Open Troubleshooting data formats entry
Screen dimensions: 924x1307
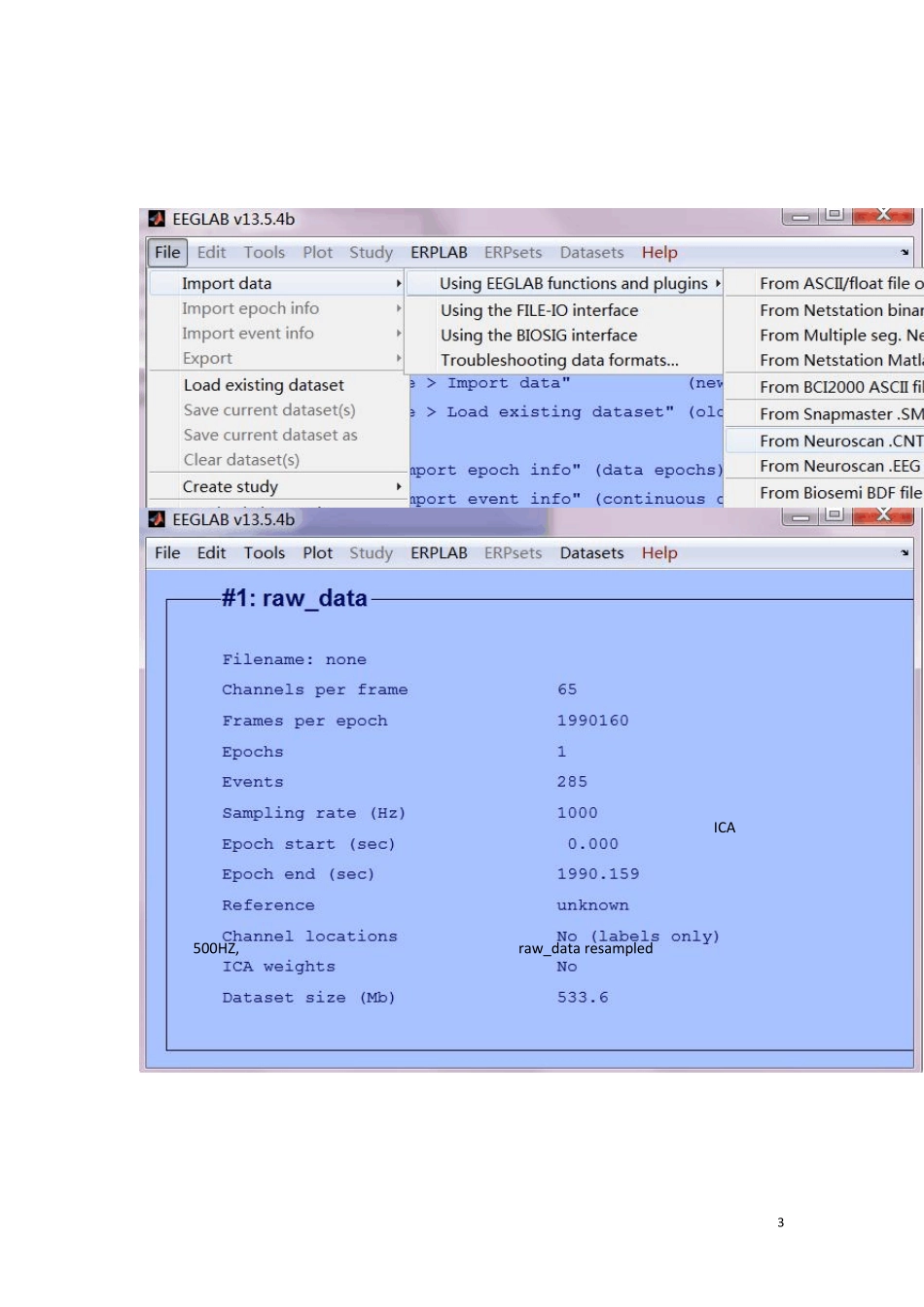pos(559,361)
